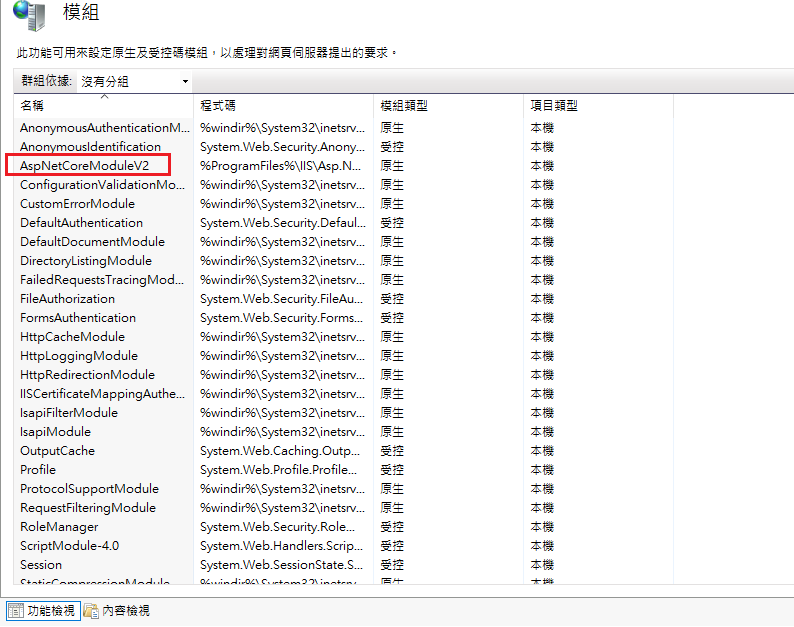Click the ScriptModule-4.0 row

[x=69, y=546]
